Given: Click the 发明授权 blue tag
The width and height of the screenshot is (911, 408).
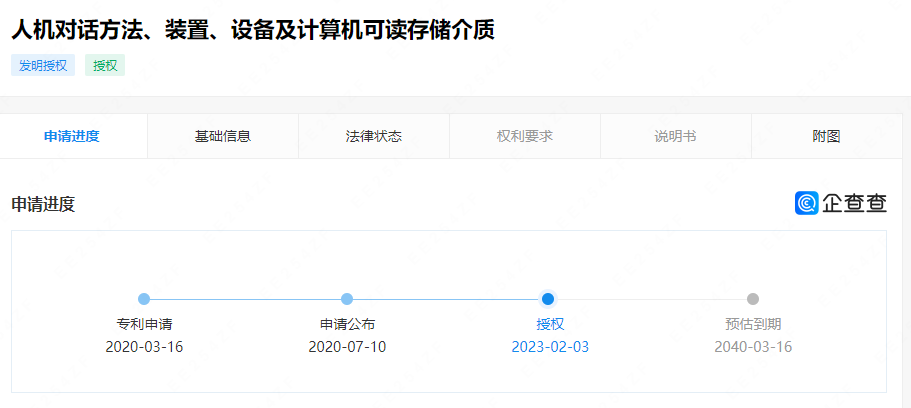Looking at the screenshot, I should pos(43,66).
